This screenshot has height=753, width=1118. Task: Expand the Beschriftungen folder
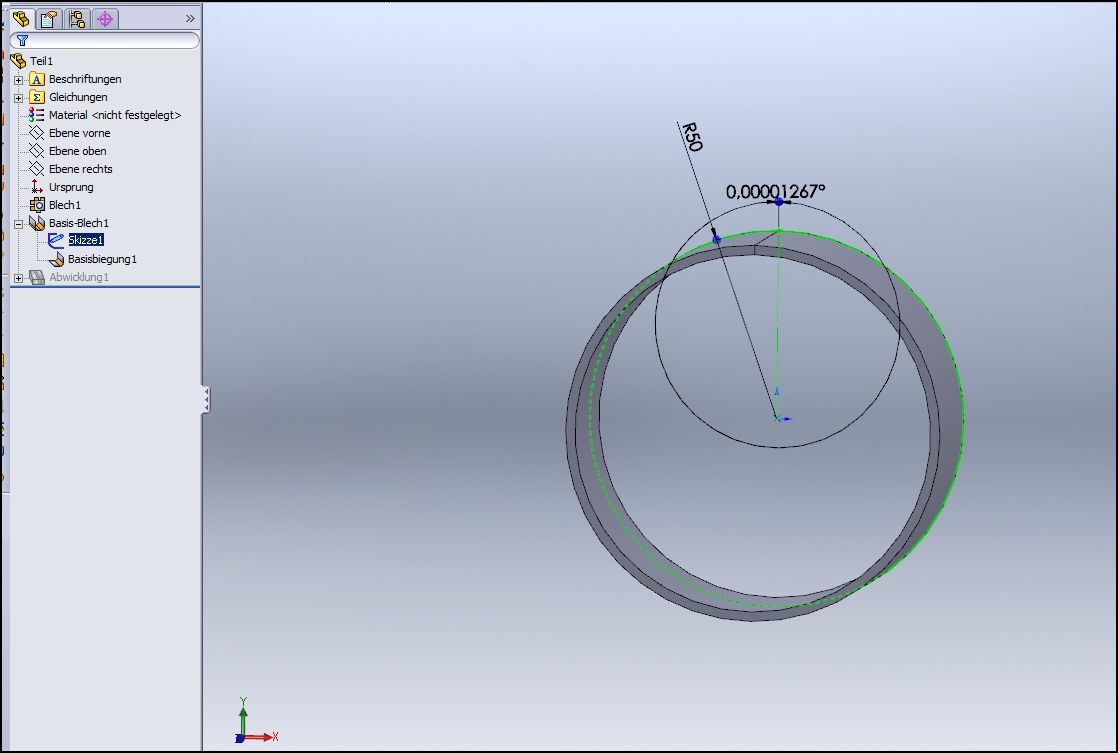(19, 80)
